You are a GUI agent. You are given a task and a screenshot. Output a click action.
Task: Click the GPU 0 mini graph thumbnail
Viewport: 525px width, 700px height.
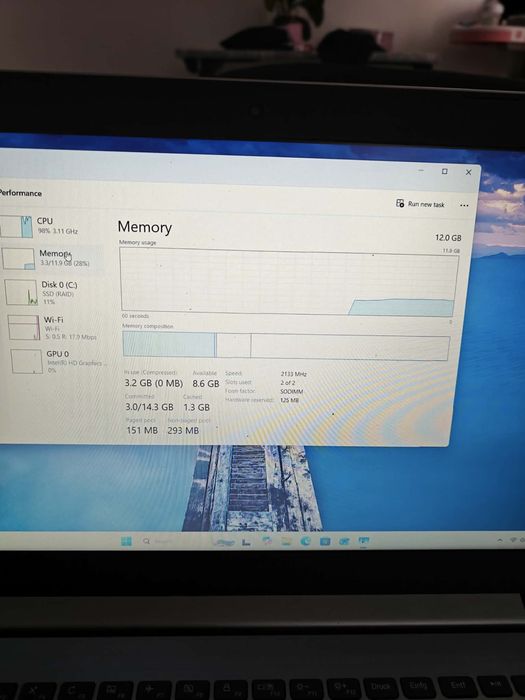click(27, 361)
